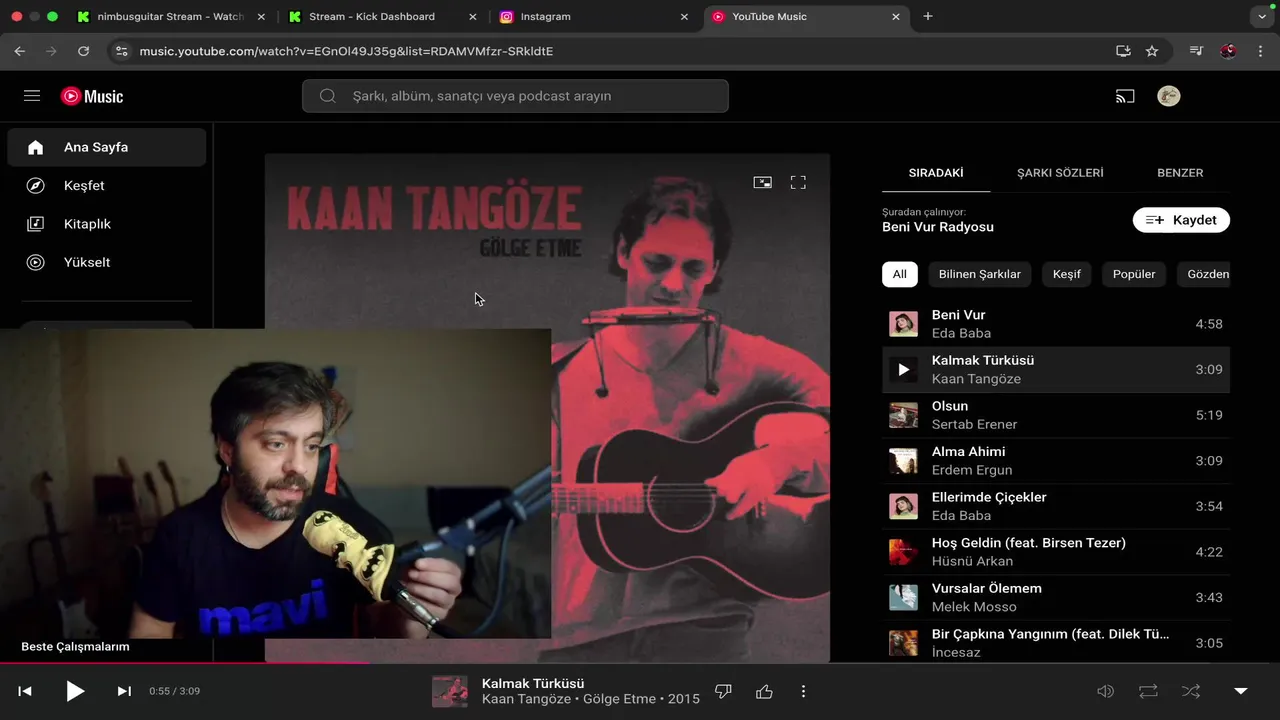1280x720 pixels.
Task: Select Vursalar Ölemem in queue
Action: 1056,598
